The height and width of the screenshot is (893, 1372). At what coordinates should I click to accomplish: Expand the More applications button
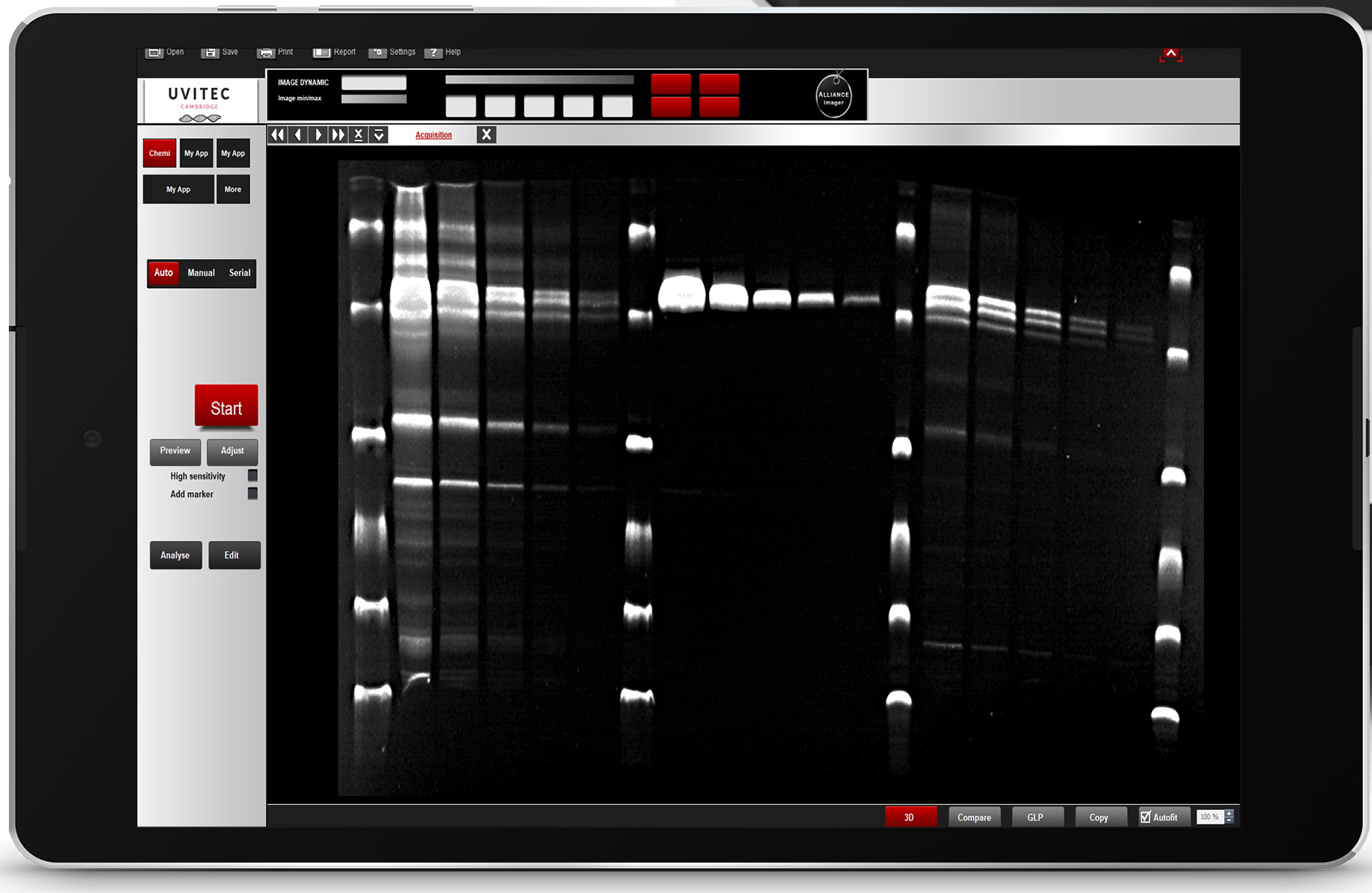coord(232,189)
